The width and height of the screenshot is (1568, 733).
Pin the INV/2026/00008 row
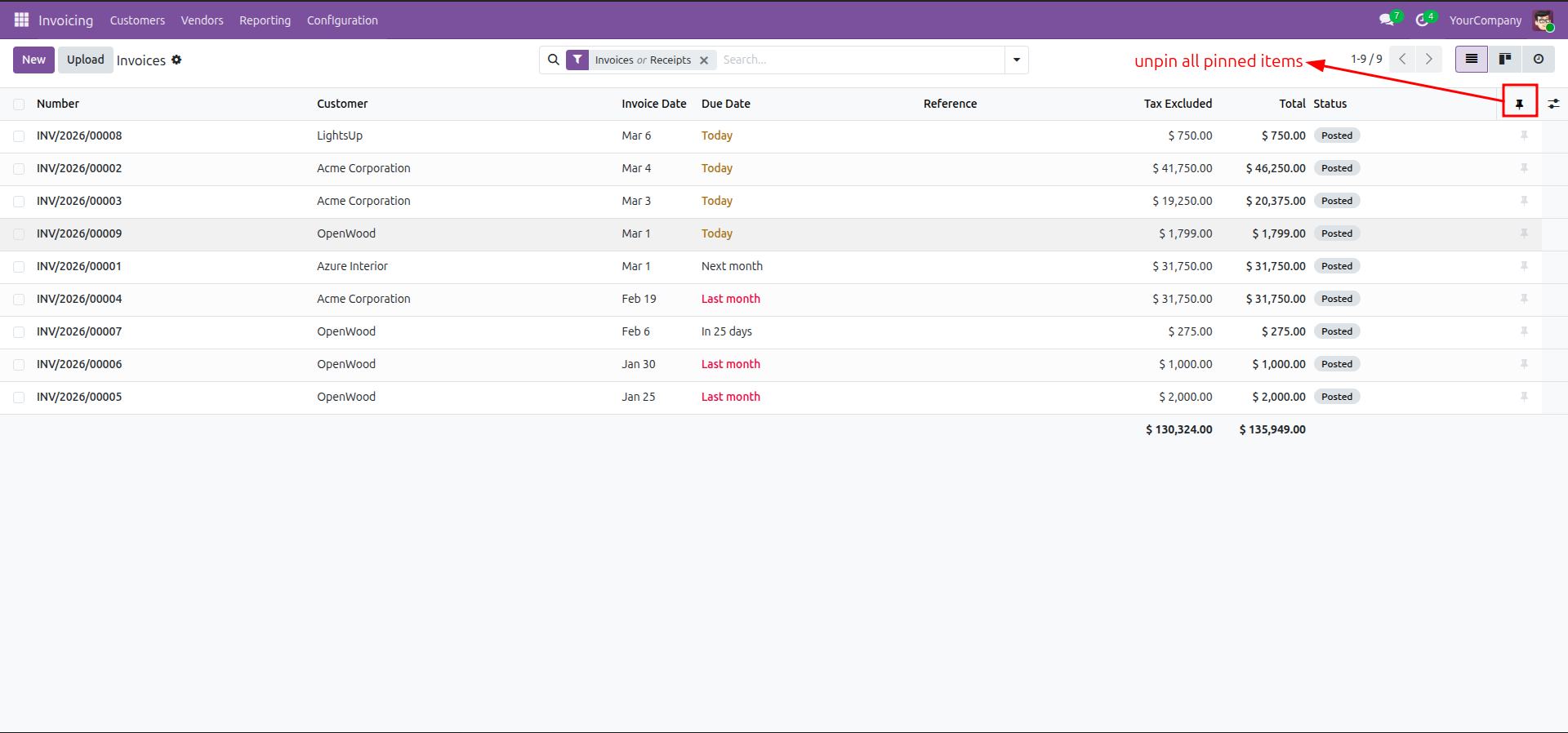pyautogui.click(x=1524, y=135)
